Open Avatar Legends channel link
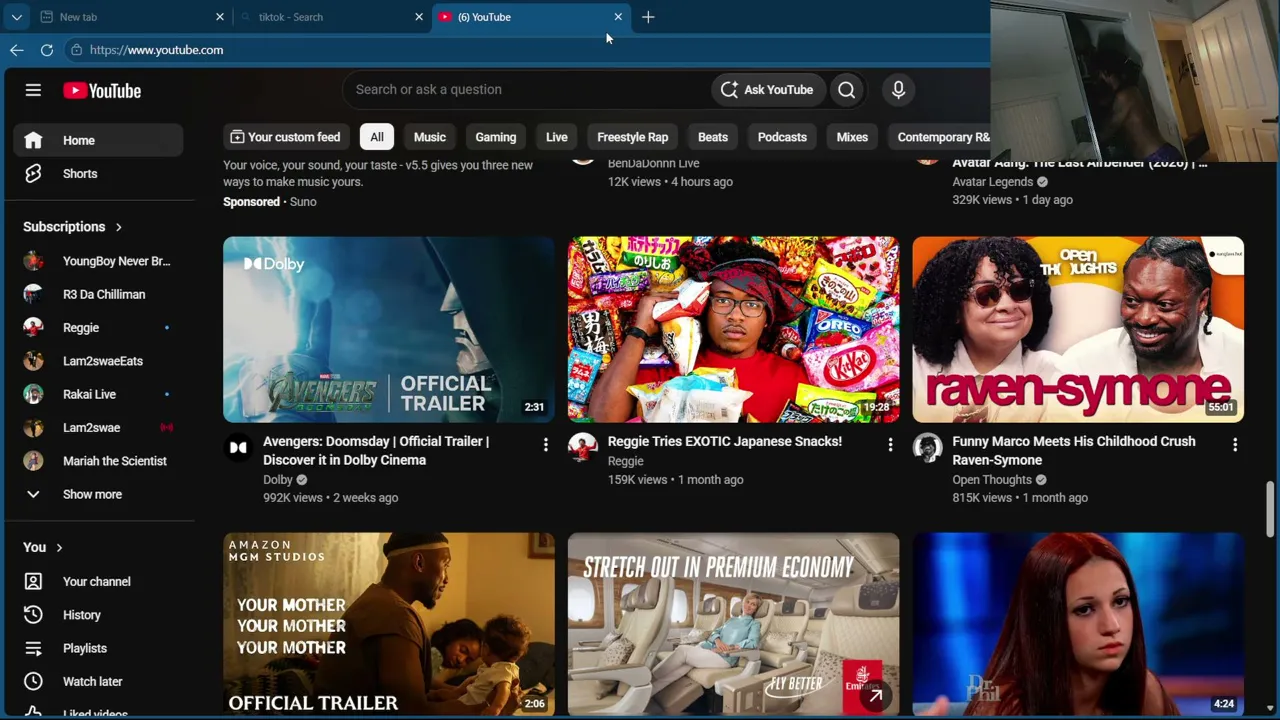 click(993, 182)
